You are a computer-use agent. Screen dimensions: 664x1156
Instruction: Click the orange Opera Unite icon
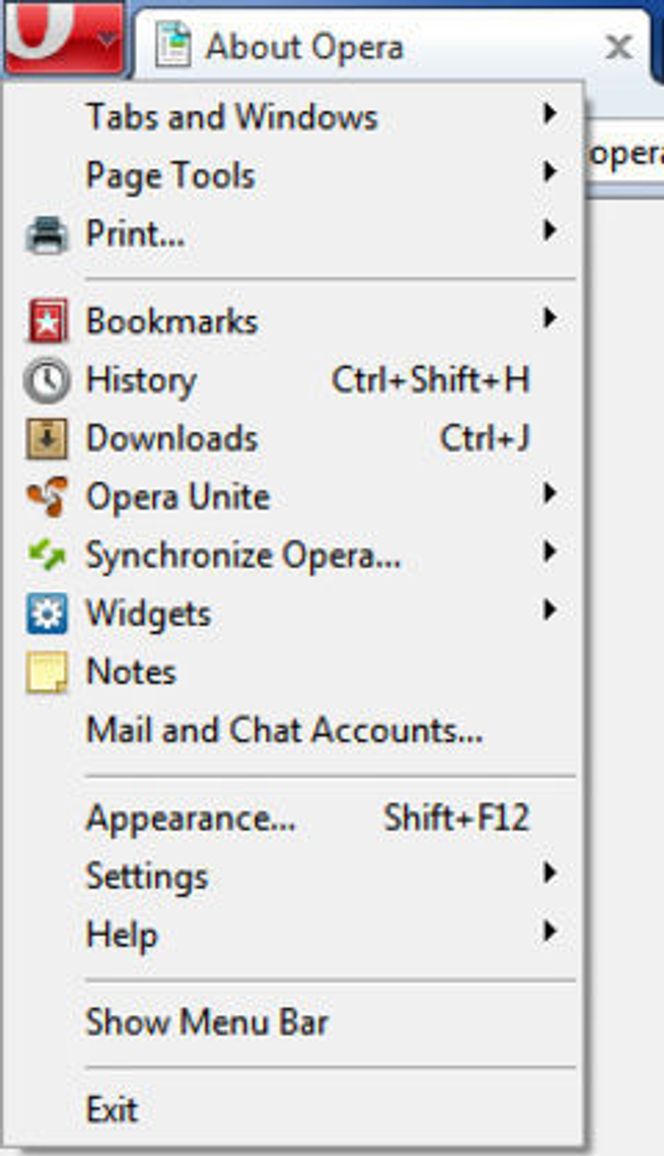point(47,496)
